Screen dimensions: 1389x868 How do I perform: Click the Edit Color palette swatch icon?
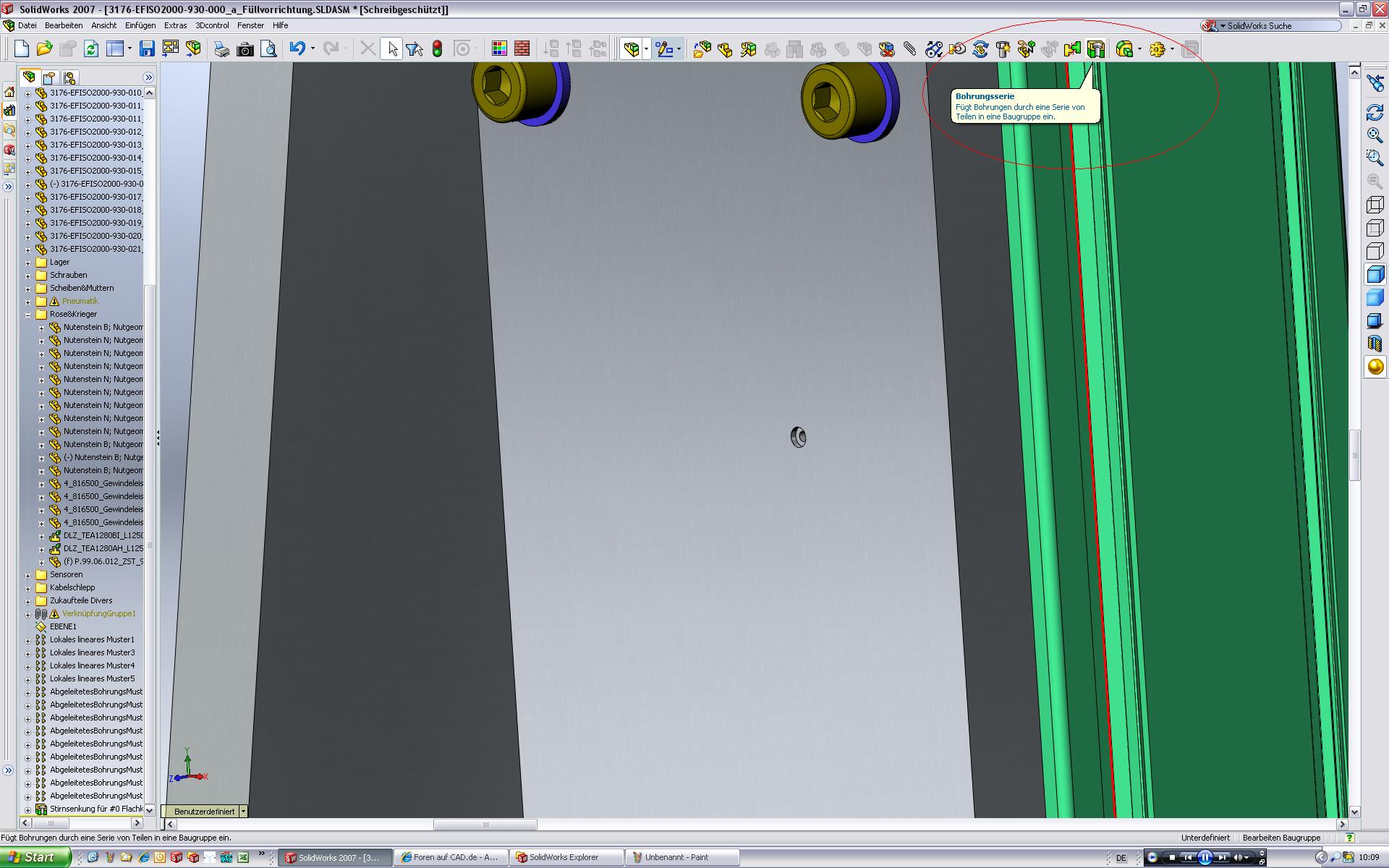[x=498, y=49]
